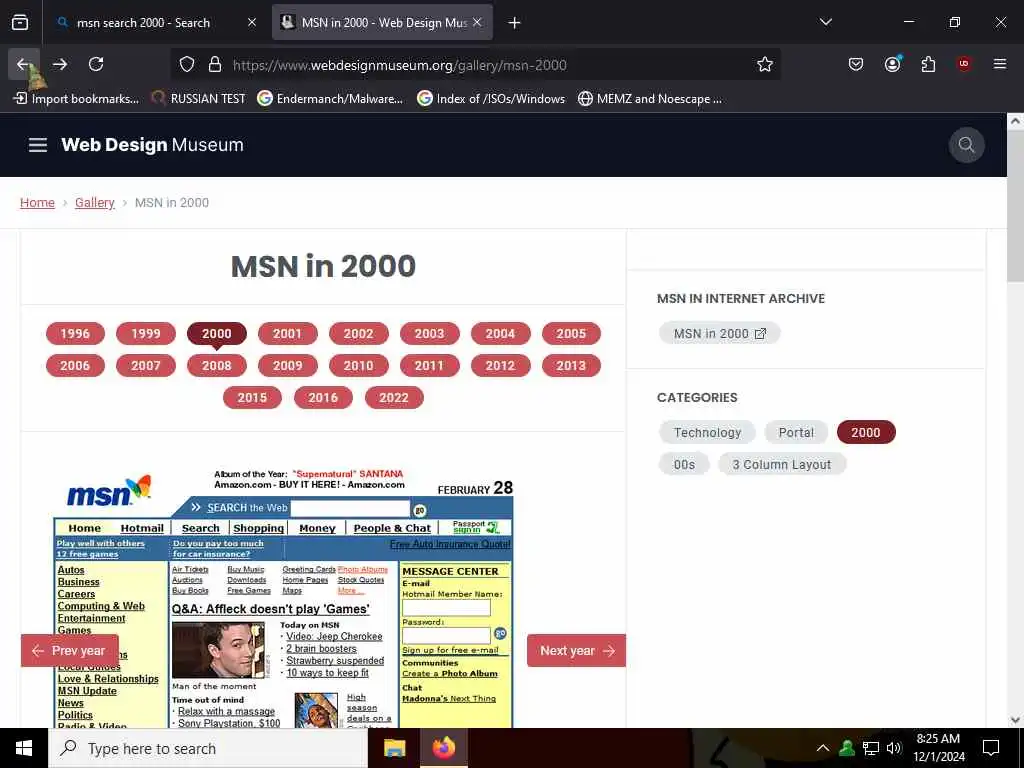Switch to the 'msn search 2000 - Search' tab

[x=155, y=23]
